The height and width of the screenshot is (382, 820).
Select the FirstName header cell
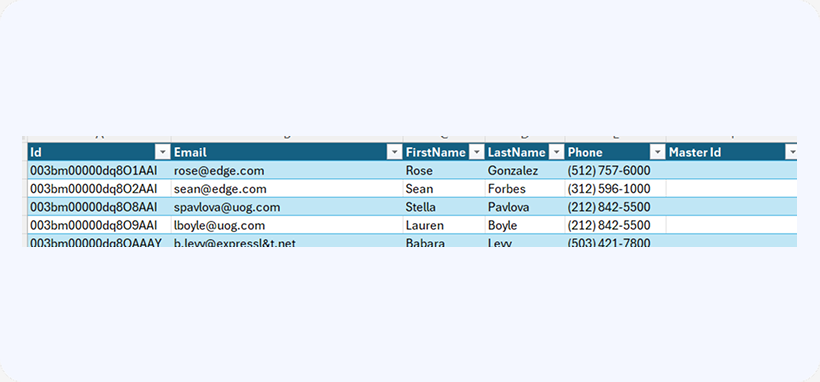pos(443,152)
